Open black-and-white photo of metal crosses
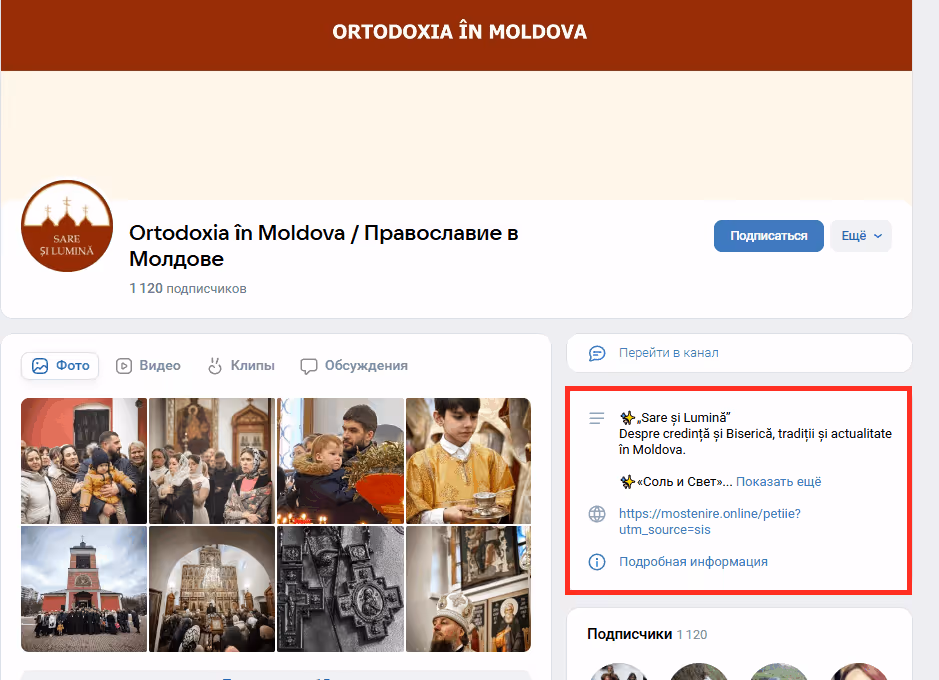This screenshot has width=939, height=680. tap(340, 589)
